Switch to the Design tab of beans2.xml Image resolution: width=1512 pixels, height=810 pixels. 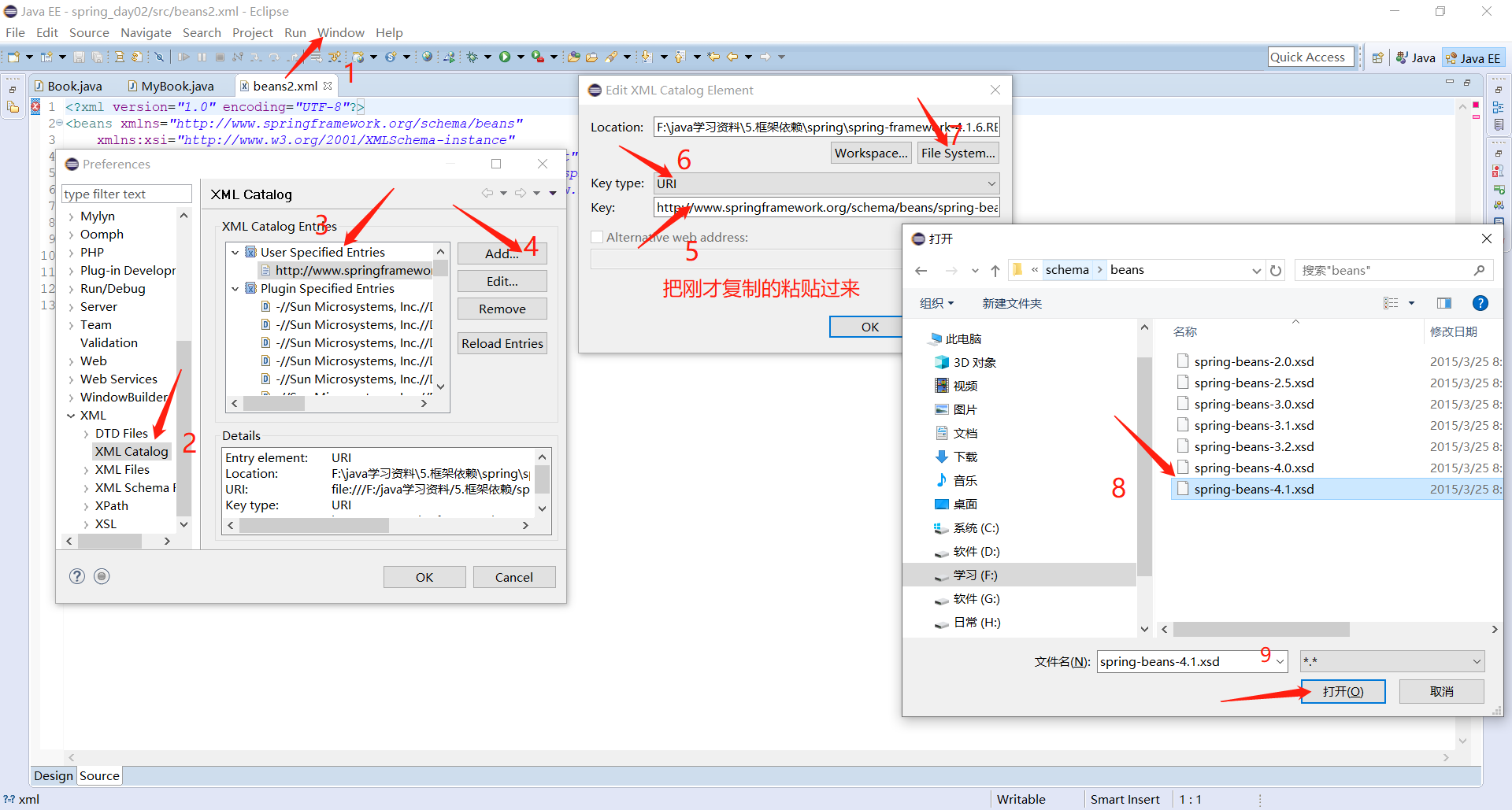(53, 775)
